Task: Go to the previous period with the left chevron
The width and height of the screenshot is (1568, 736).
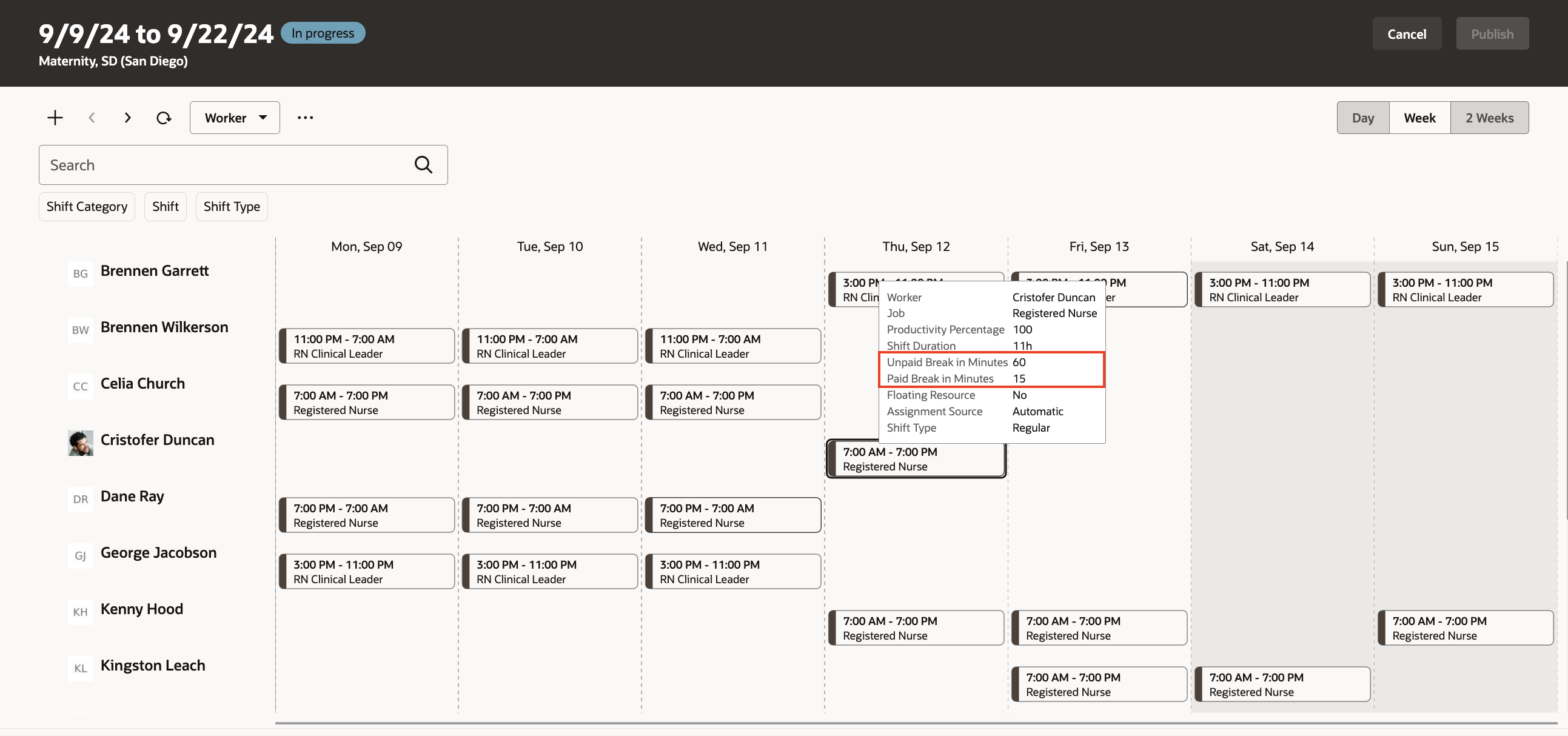Action: point(92,118)
